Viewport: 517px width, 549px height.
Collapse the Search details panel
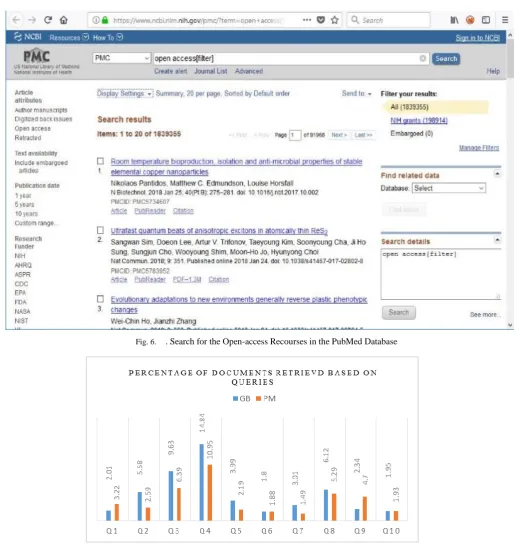click(x=497, y=240)
